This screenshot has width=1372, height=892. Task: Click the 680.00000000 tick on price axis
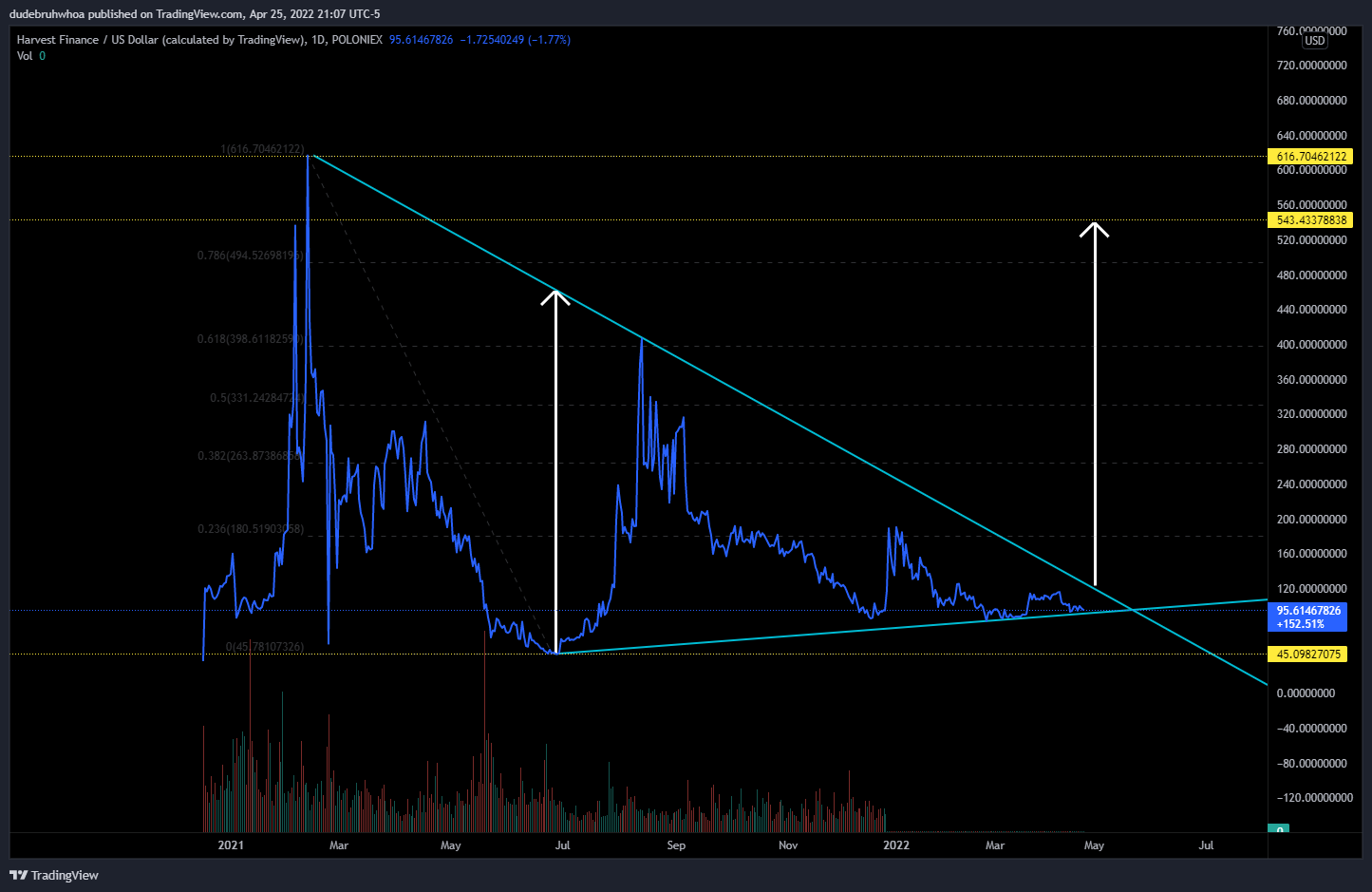(x=1312, y=101)
